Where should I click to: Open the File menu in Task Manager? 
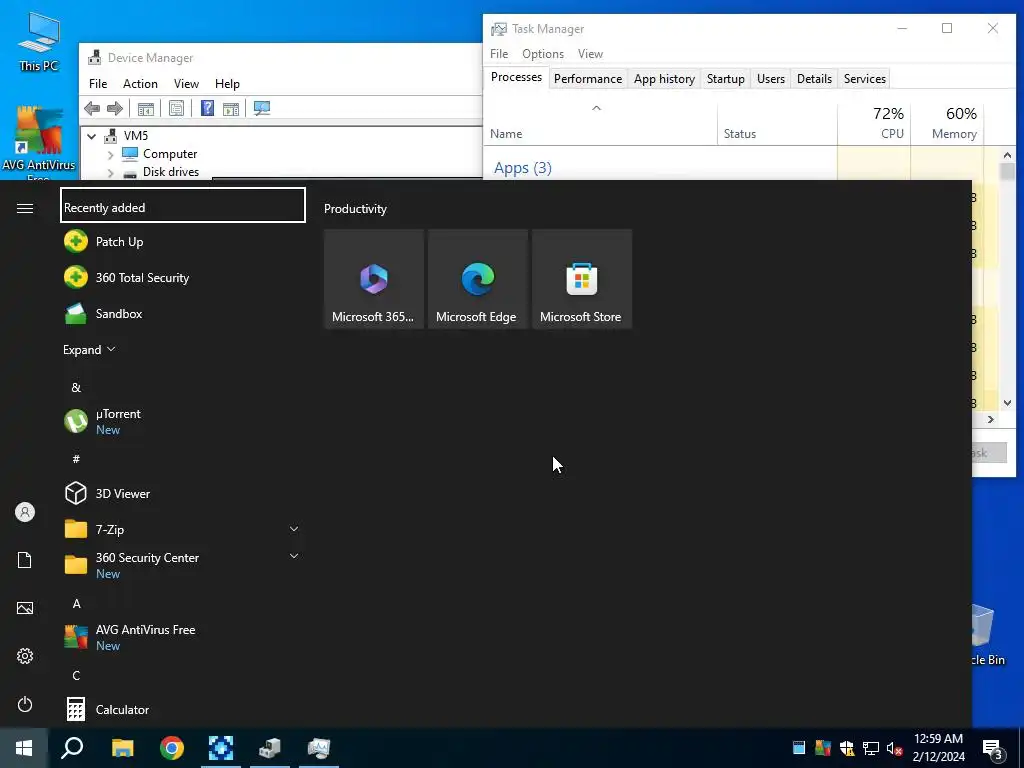[x=499, y=54]
